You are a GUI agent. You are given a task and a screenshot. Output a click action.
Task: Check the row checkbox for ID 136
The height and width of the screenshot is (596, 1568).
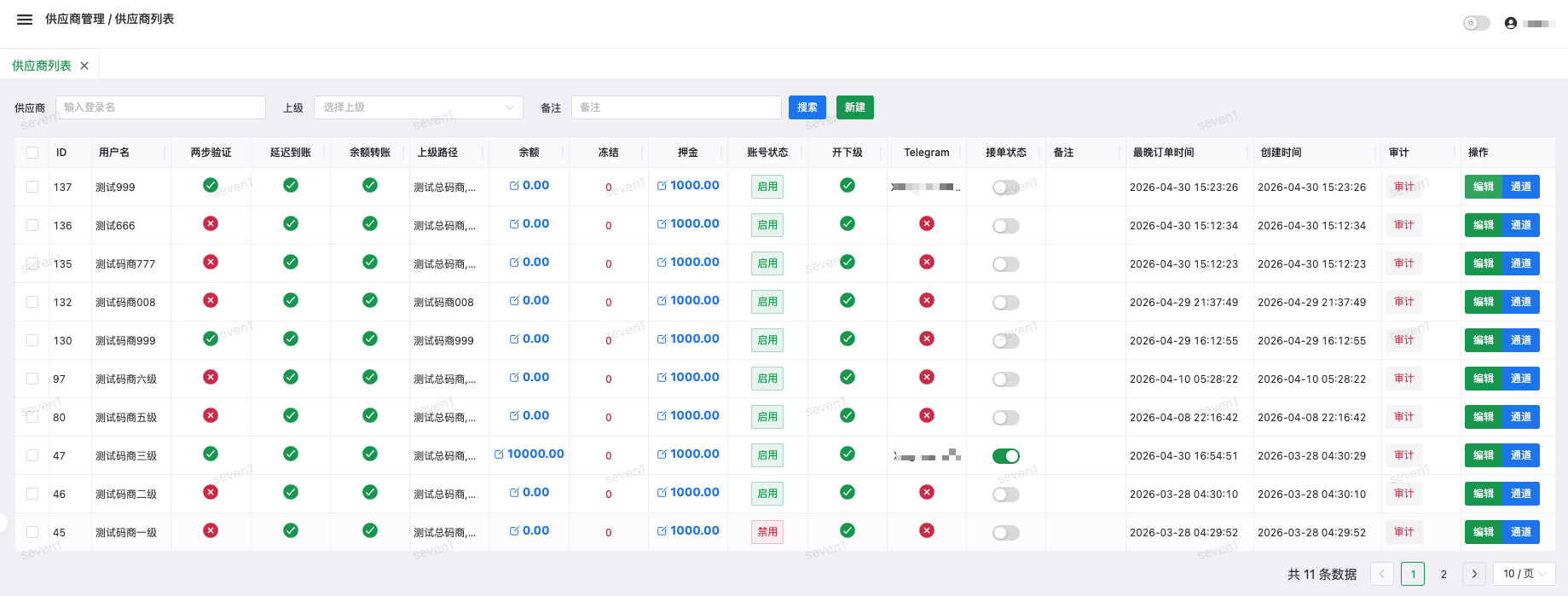[32, 225]
